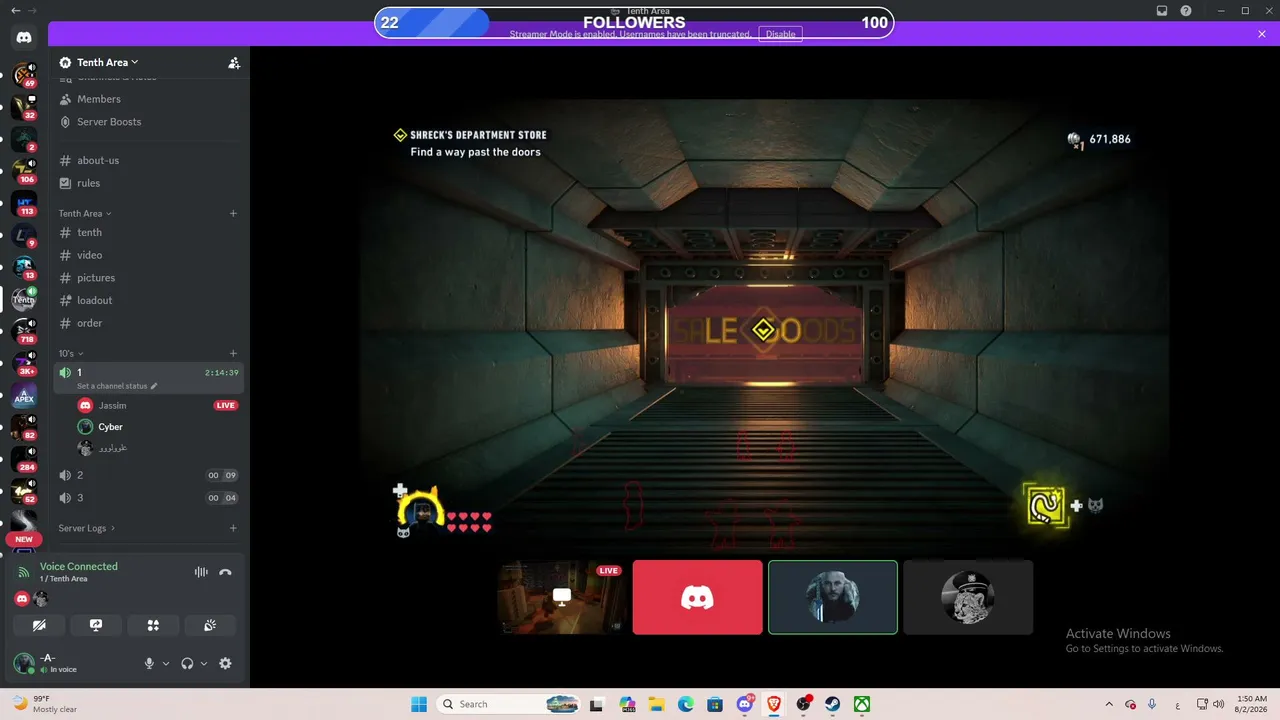Go to the loadout text channel
This screenshot has height=720, width=1280.
click(x=148, y=300)
